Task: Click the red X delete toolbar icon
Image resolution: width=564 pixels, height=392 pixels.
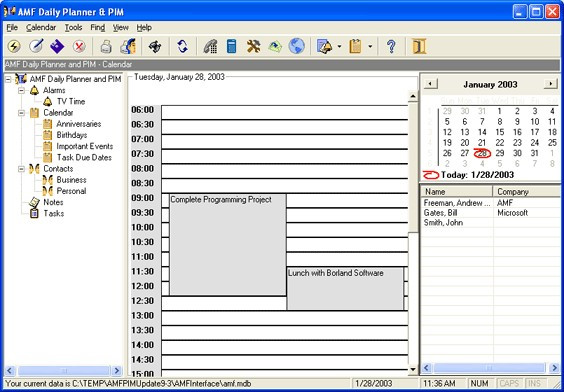Action: click(79, 46)
